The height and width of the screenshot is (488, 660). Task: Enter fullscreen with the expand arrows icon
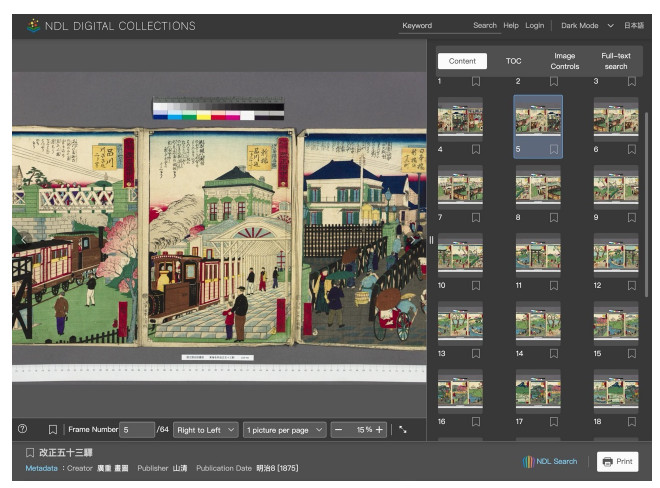coord(403,430)
